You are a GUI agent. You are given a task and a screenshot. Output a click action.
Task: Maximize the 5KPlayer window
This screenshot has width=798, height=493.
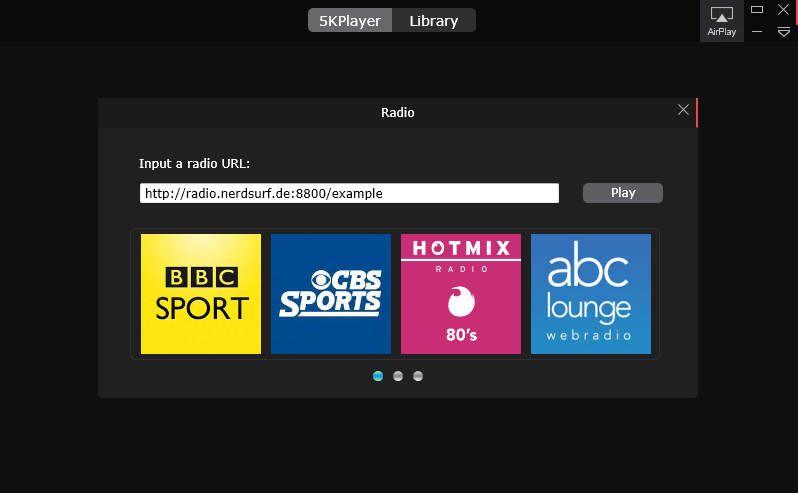[x=757, y=10]
